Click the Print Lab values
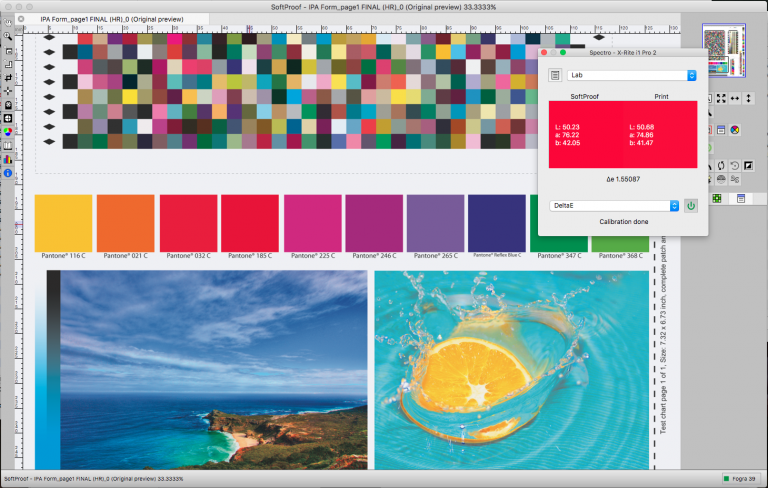Screen dimensions: 768x488 point(642,135)
